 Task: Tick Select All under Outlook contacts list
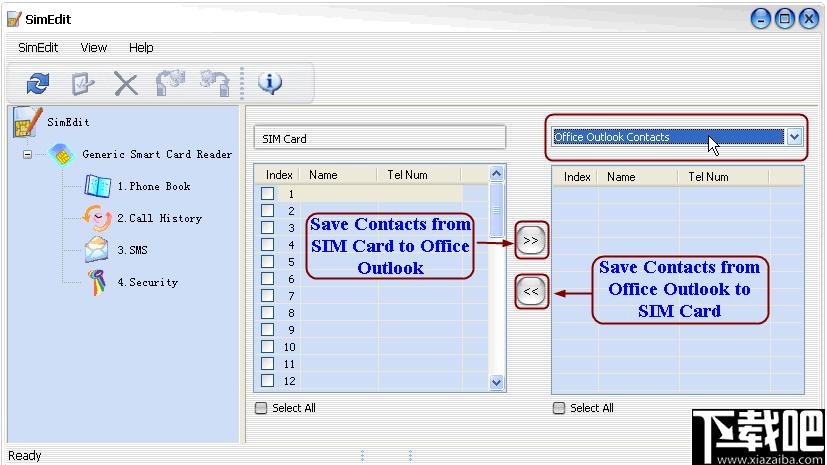[x=559, y=408]
